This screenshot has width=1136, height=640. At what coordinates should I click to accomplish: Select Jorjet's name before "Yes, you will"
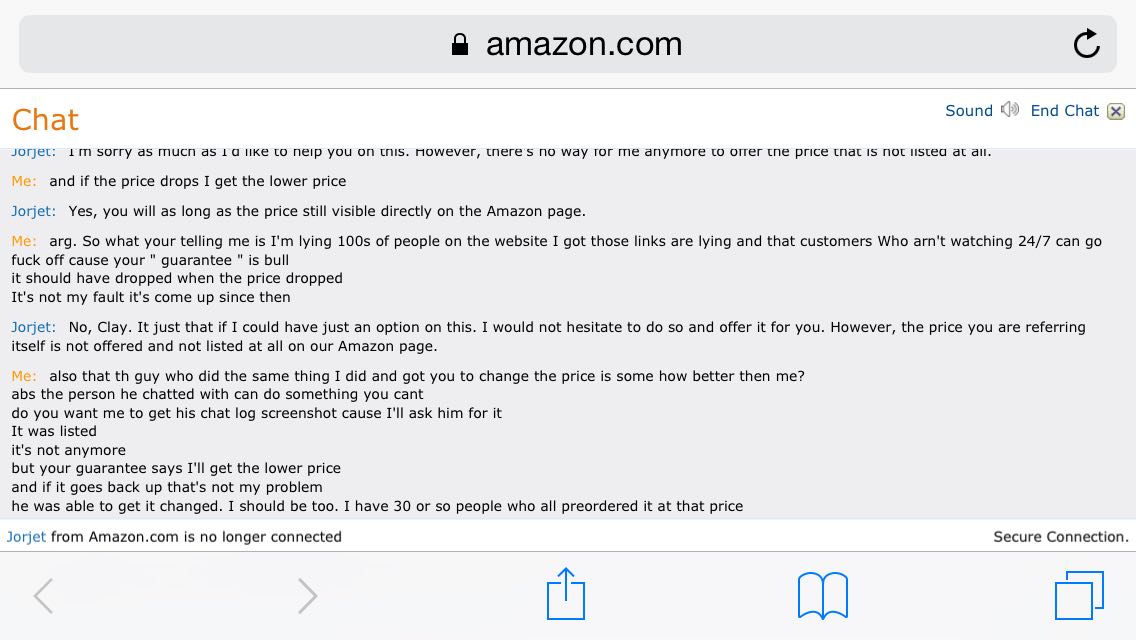click(33, 211)
